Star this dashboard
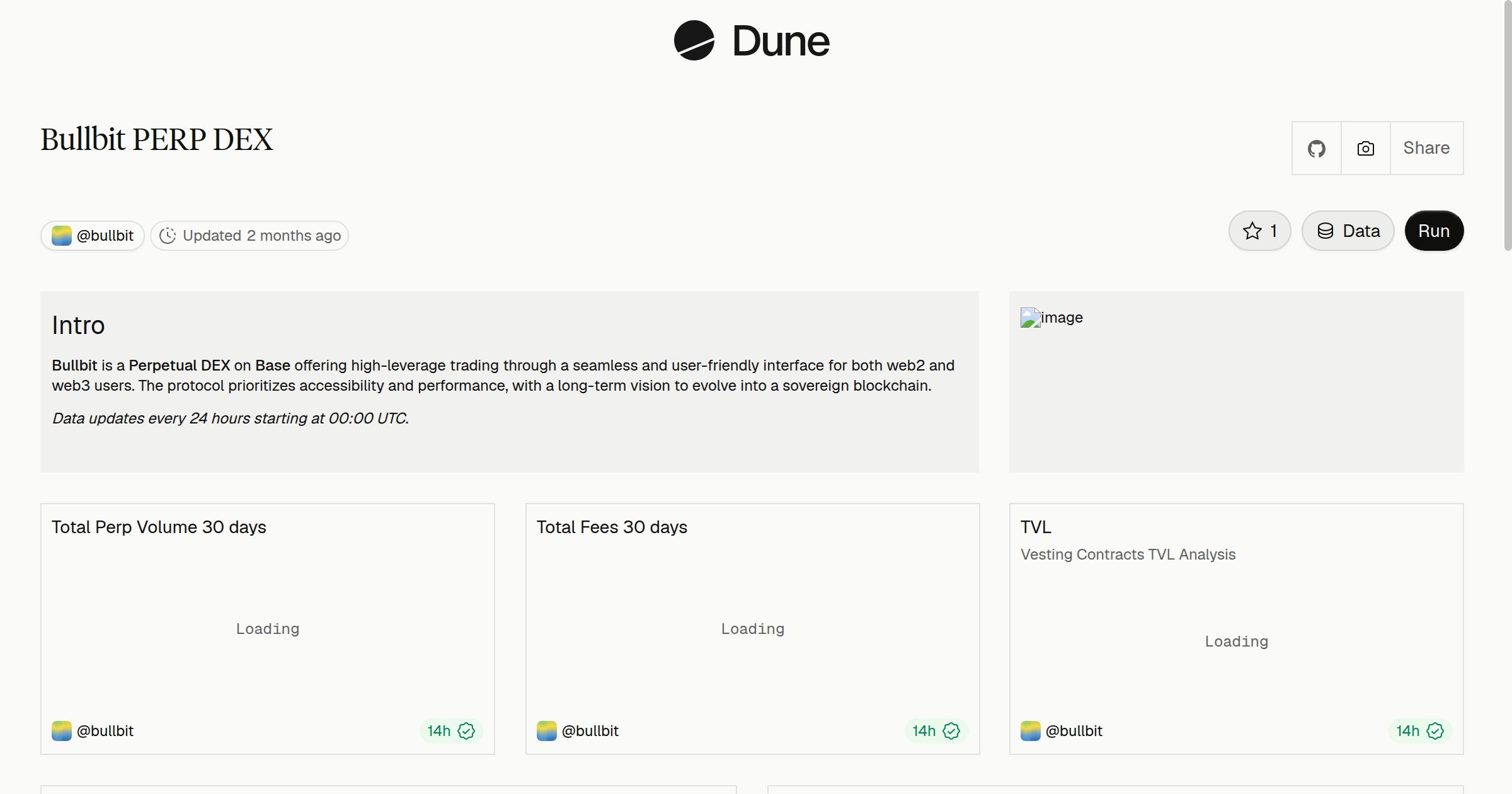The image size is (1512, 794). [1260, 231]
